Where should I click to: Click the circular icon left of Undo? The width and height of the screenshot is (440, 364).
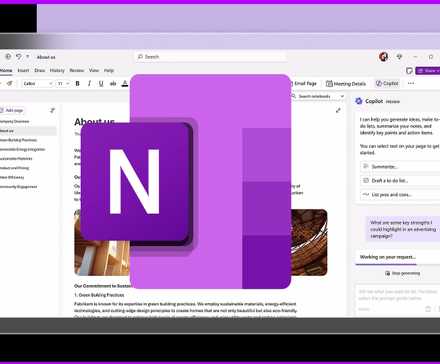pos(8,57)
